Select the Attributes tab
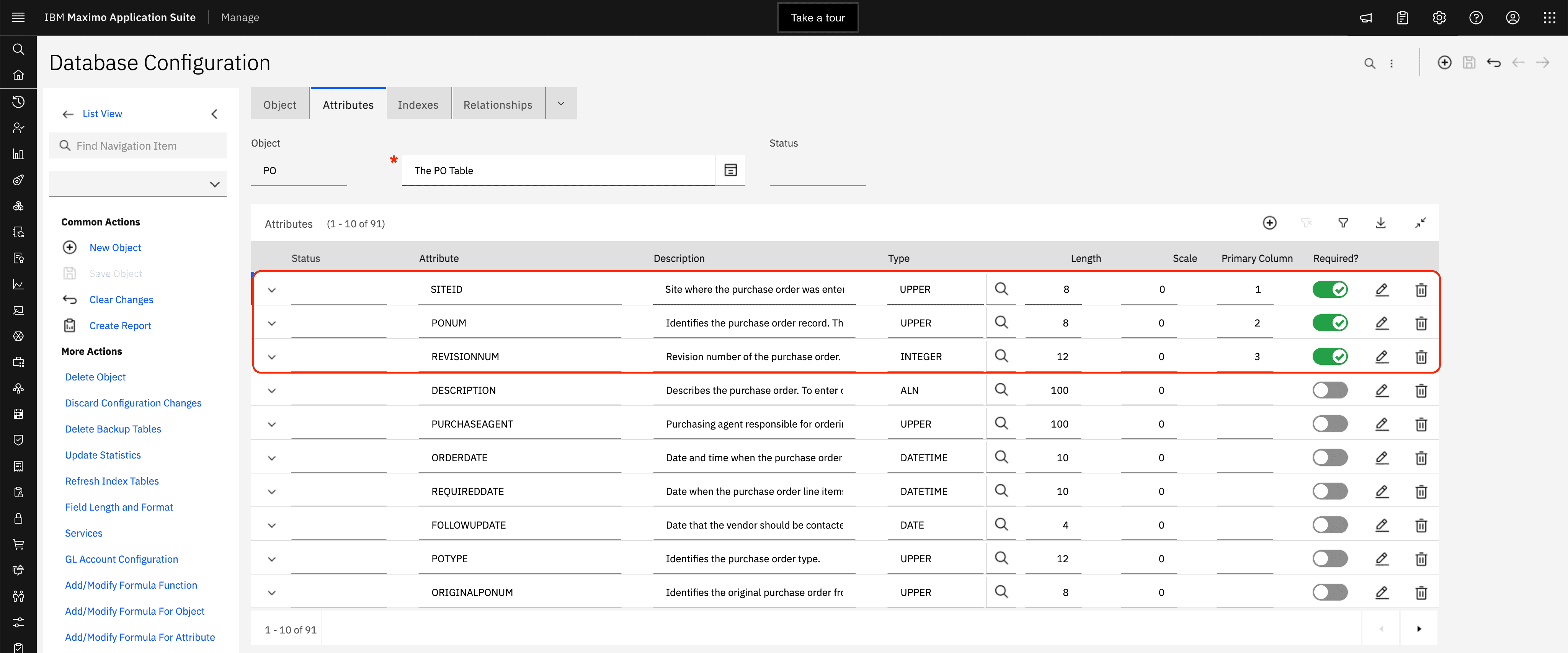 348,104
